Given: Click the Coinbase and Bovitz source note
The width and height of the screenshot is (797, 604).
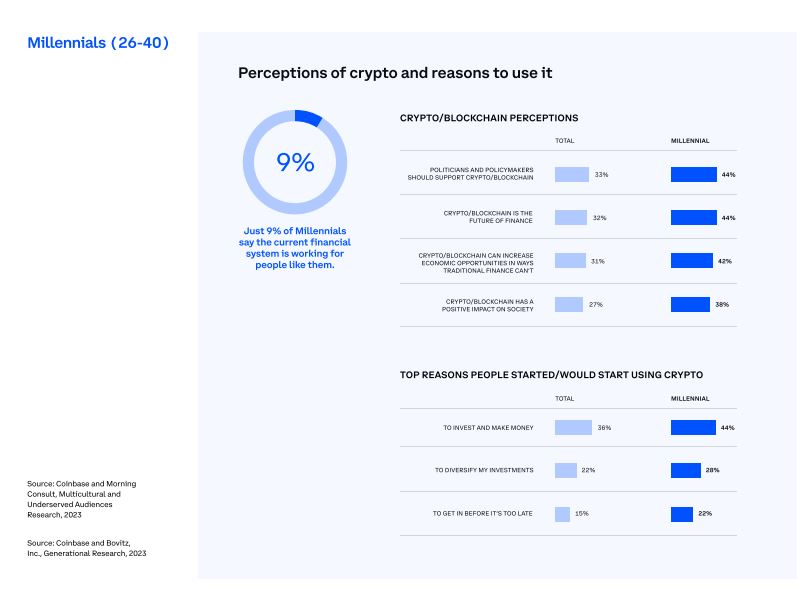Looking at the screenshot, I should point(87,547).
